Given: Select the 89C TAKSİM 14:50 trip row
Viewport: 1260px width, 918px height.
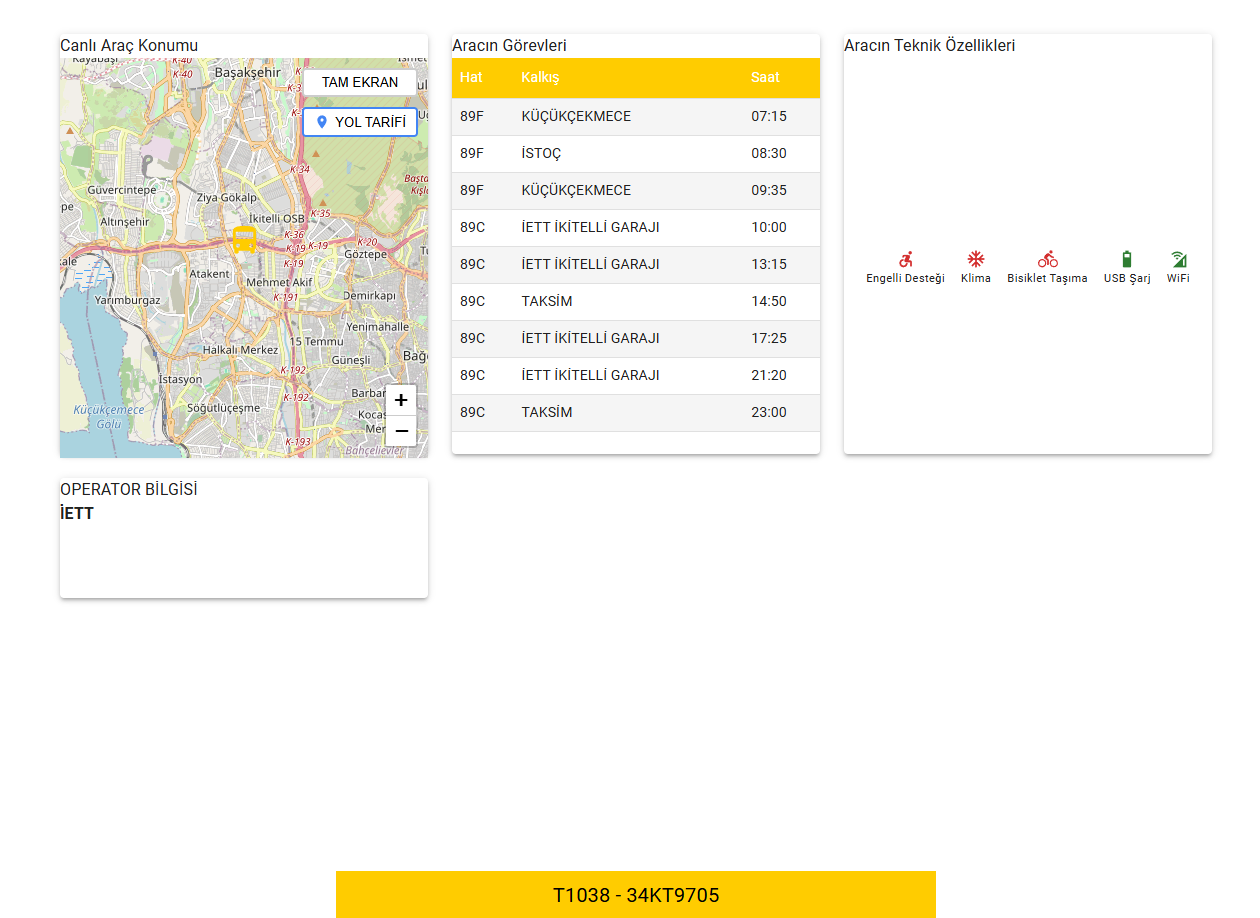Looking at the screenshot, I should (635, 302).
